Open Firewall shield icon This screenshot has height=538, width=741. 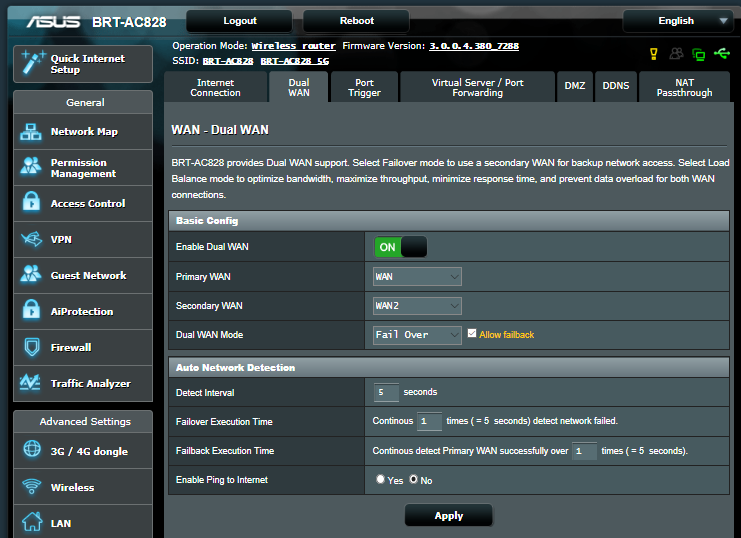32,347
